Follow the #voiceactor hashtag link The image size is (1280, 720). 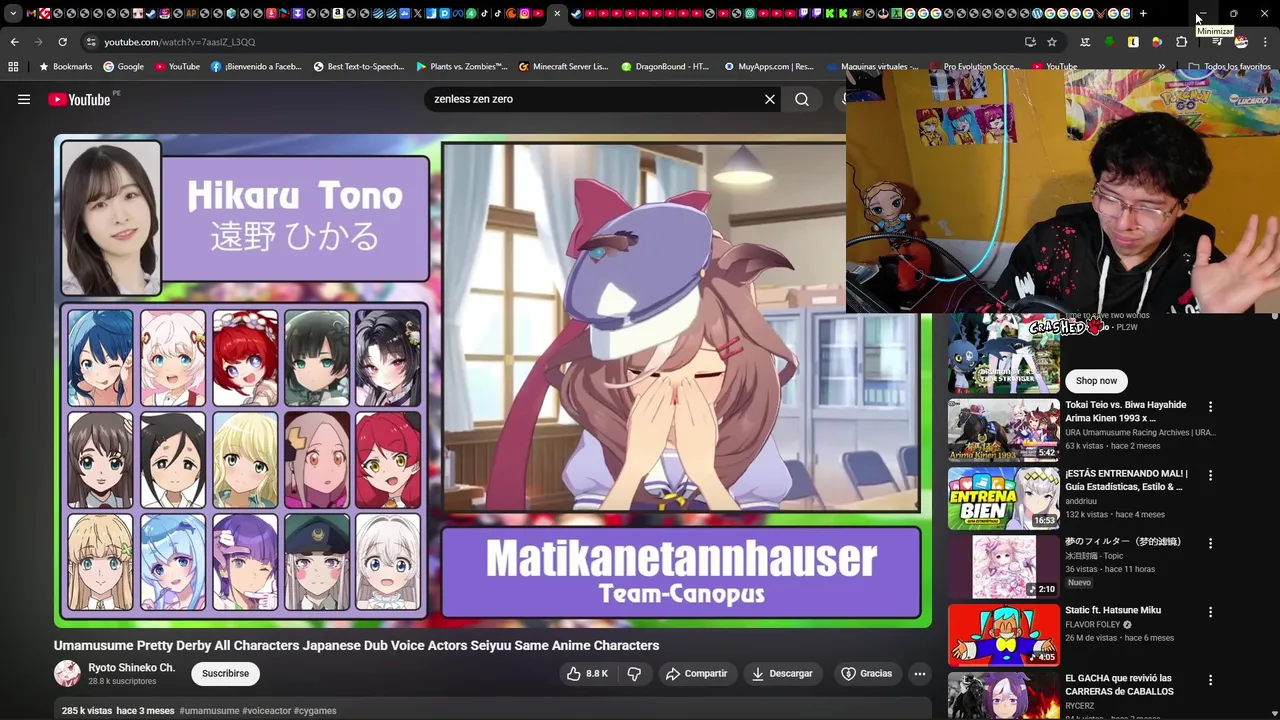[x=266, y=711]
